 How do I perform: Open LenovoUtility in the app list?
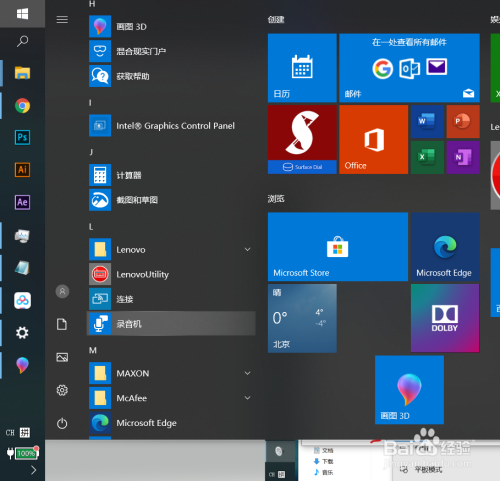point(171,274)
